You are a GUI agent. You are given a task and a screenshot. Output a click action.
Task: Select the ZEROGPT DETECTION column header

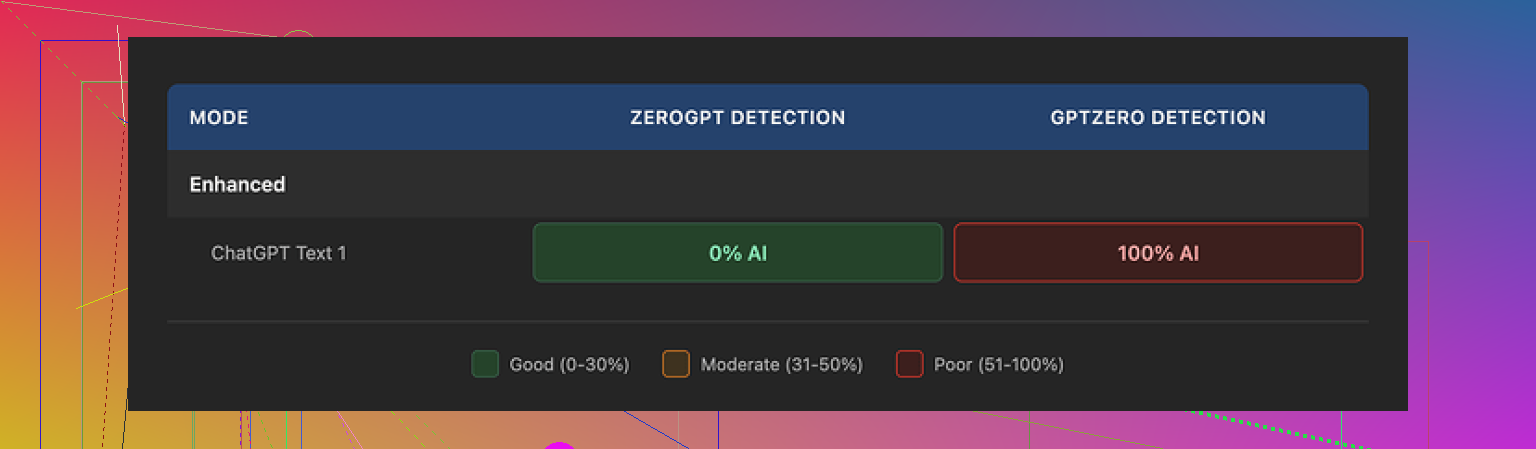[x=737, y=118]
